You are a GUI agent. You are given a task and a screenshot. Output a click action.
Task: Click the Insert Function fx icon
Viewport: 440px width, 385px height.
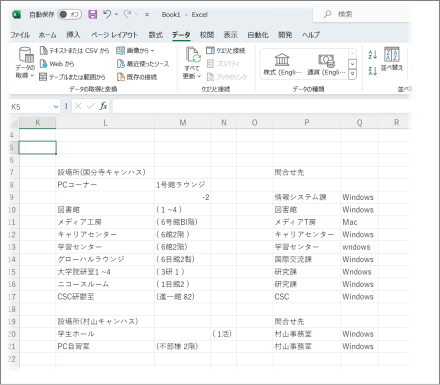pos(103,106)
